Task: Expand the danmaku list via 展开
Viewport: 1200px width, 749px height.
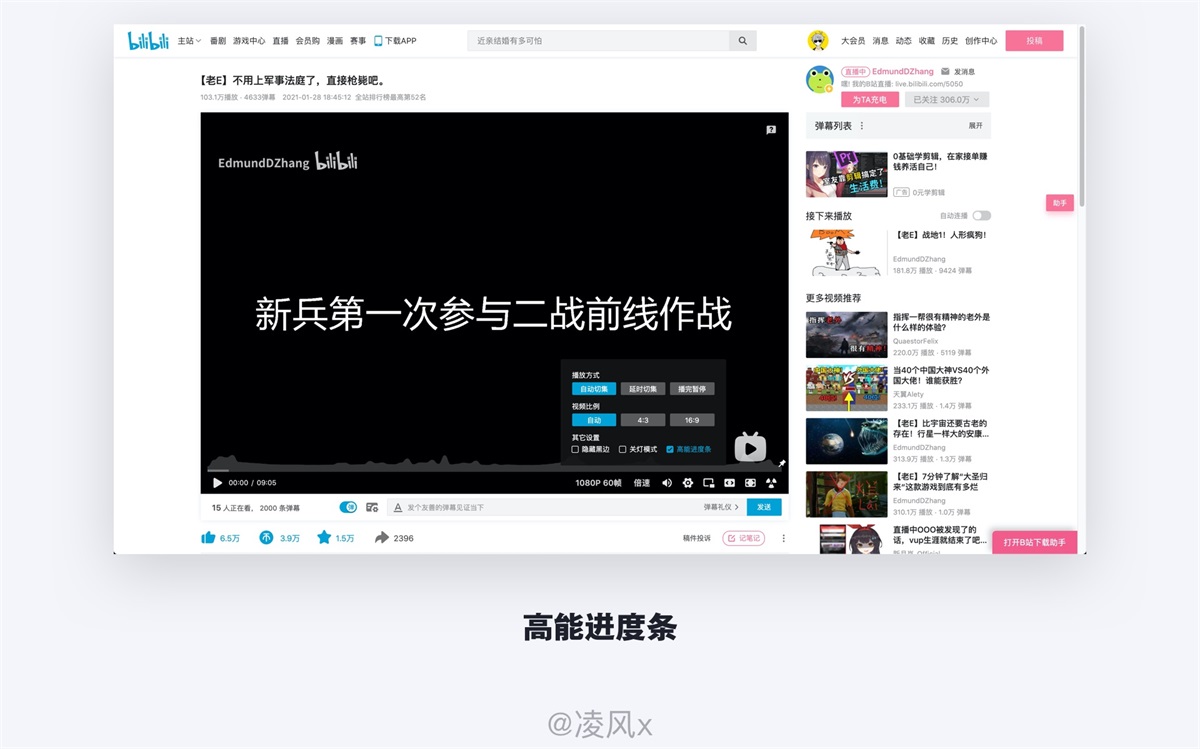Action: pyautogui.click(x=975, y=126)
